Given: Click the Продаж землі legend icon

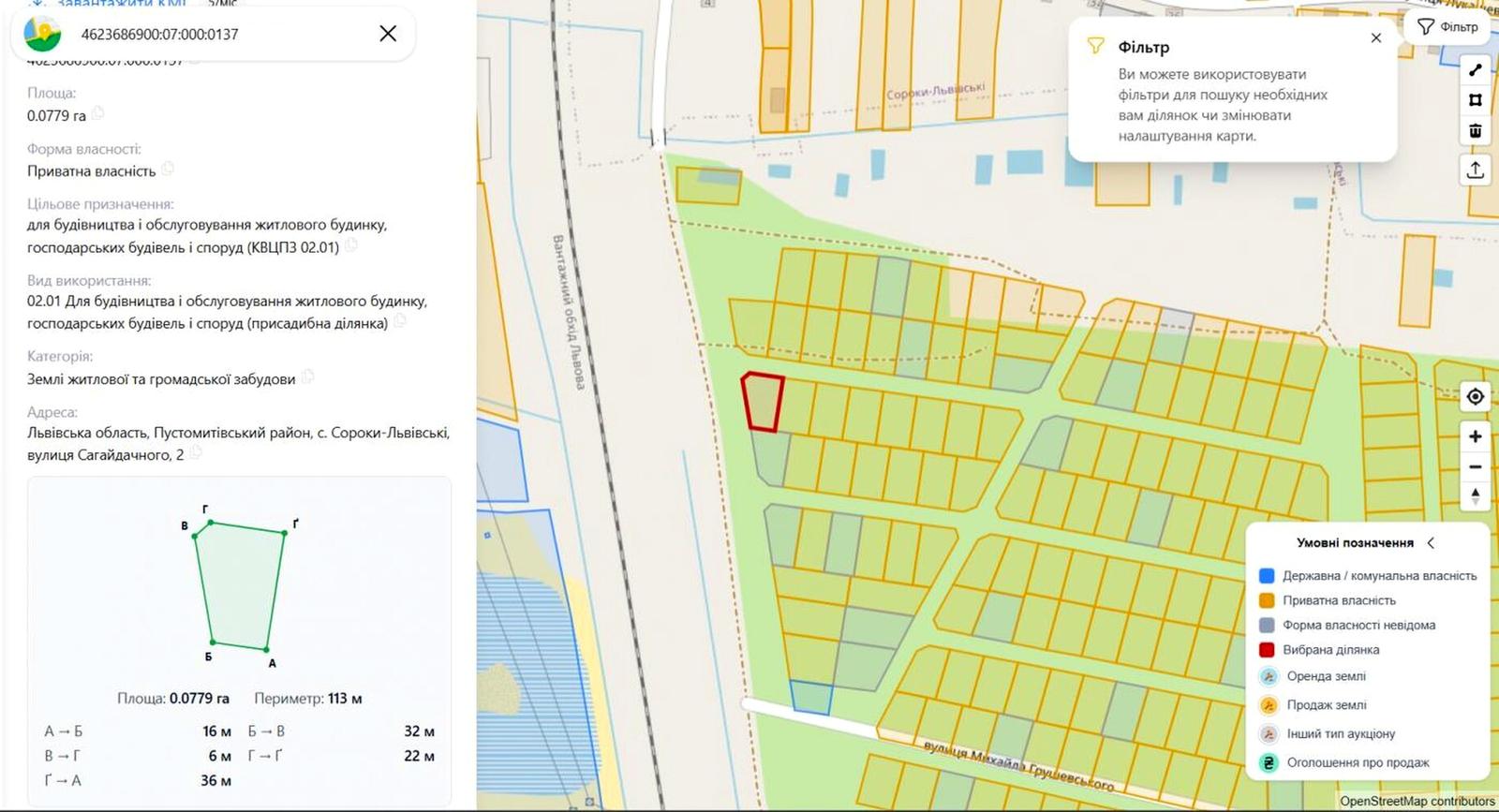Looking at the screenshot, I should coord(1269,705).
